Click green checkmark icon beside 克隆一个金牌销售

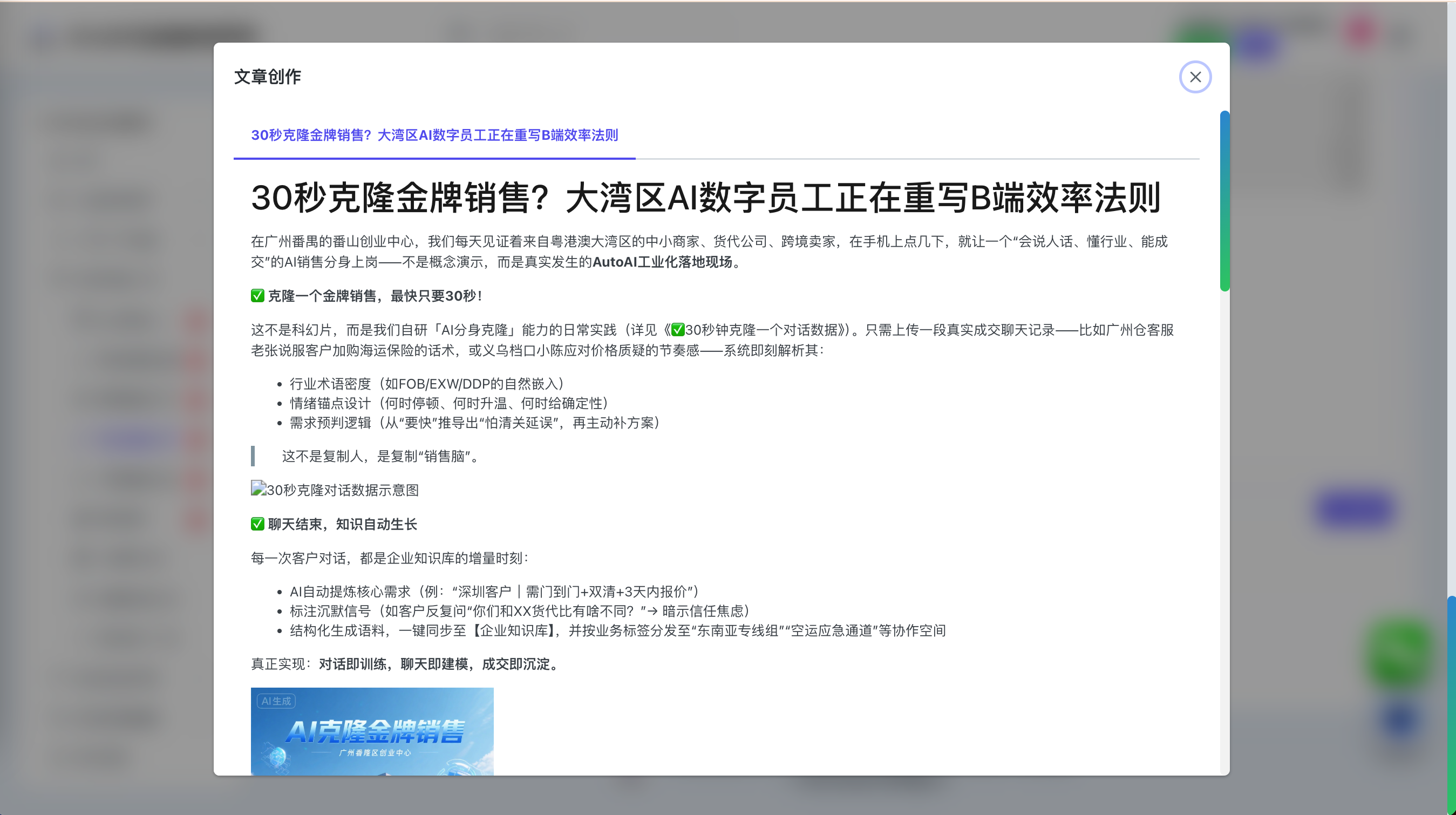(x=258, y=296)
